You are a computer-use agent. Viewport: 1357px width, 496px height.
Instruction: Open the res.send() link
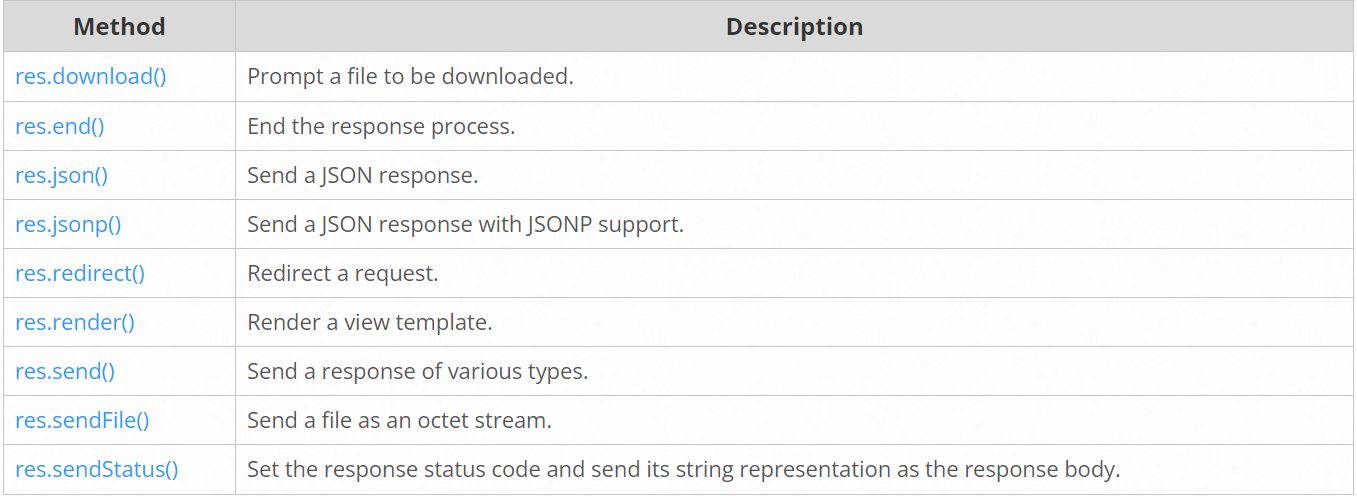pos(65,371)
